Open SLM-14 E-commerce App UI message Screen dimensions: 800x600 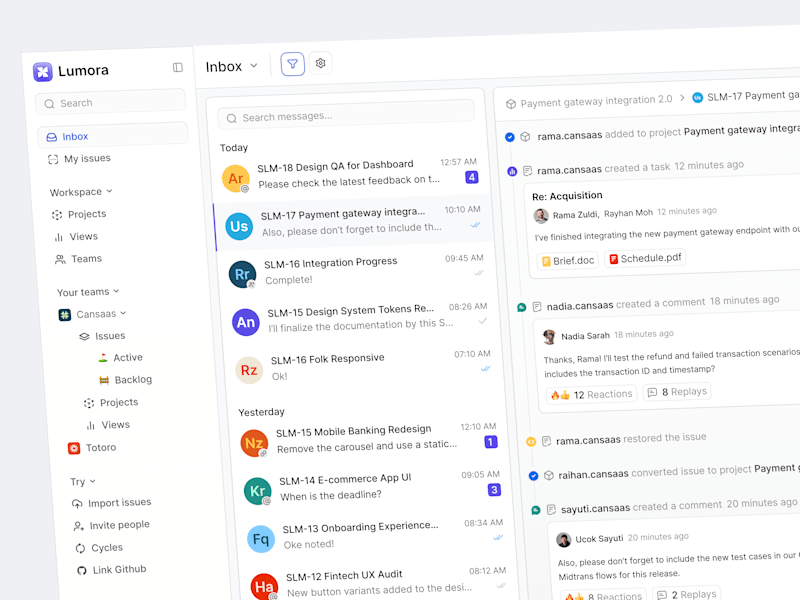pos(372,487)
